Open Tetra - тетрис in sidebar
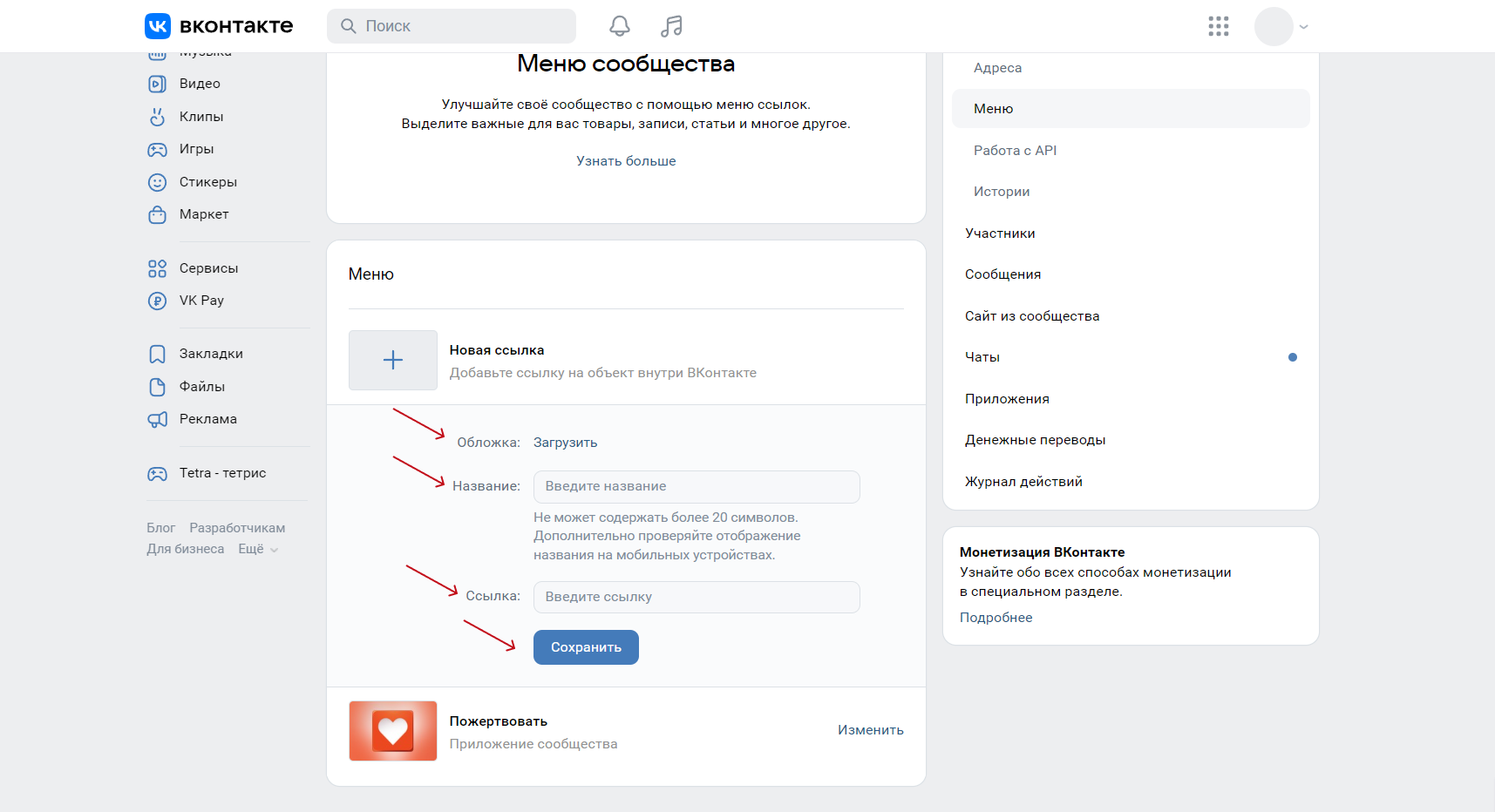Viewport: 1495px width, 812px height. [x=222, y=473]
